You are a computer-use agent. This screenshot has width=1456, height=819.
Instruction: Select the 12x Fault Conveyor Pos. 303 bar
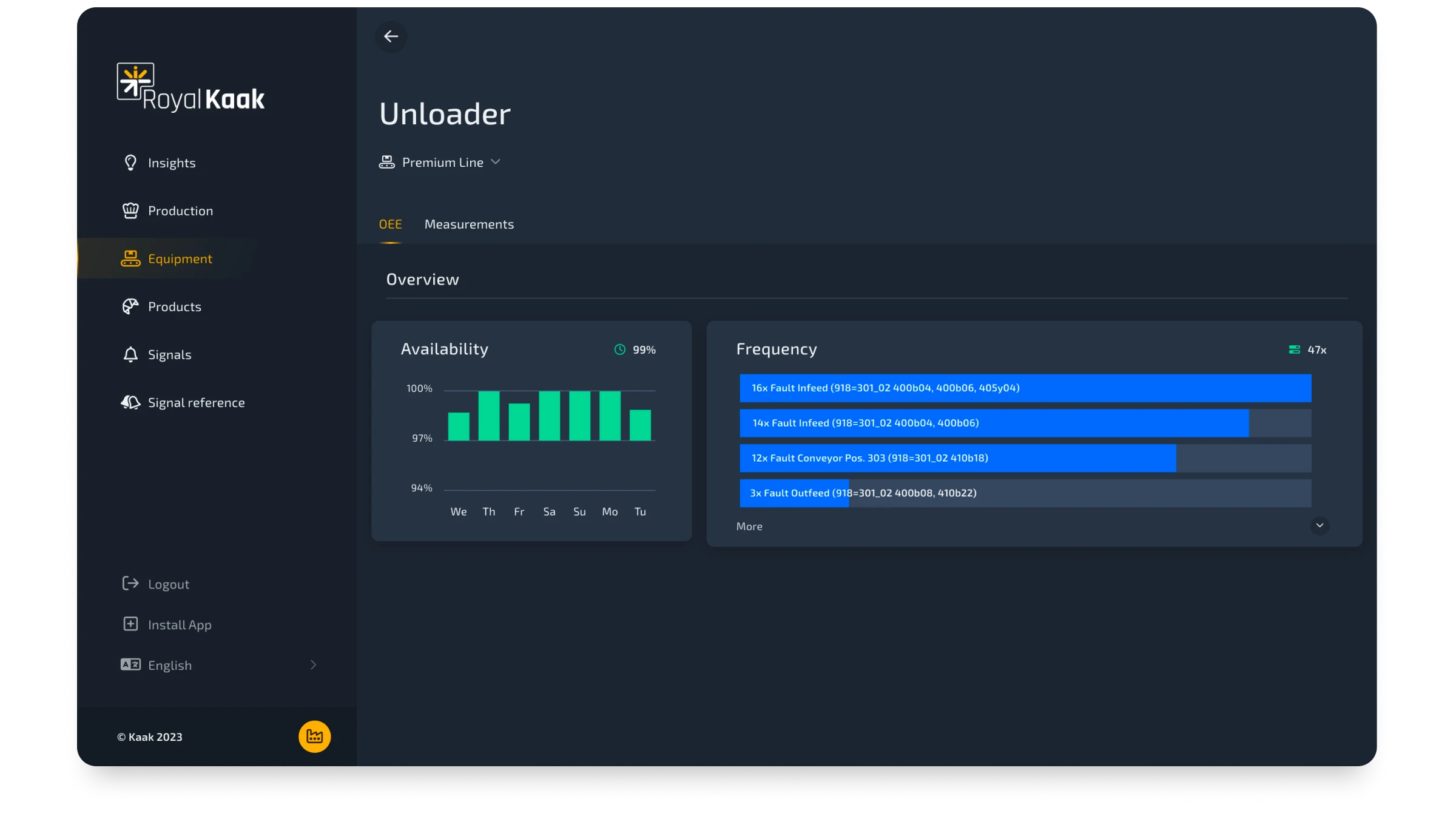[x=1025, y=459]
